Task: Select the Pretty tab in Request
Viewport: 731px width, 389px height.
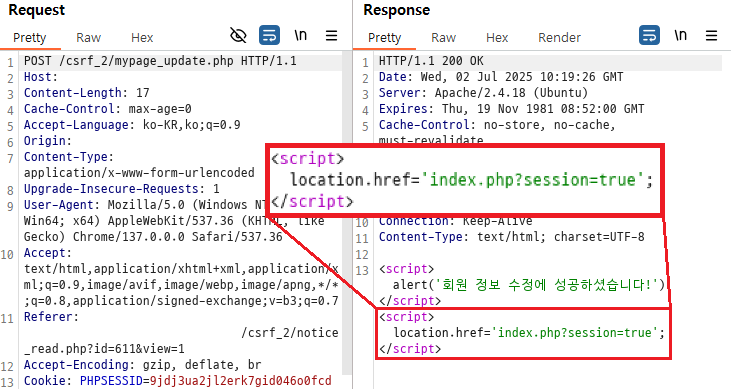Action: pyautogui.click(x=30, y=38)
